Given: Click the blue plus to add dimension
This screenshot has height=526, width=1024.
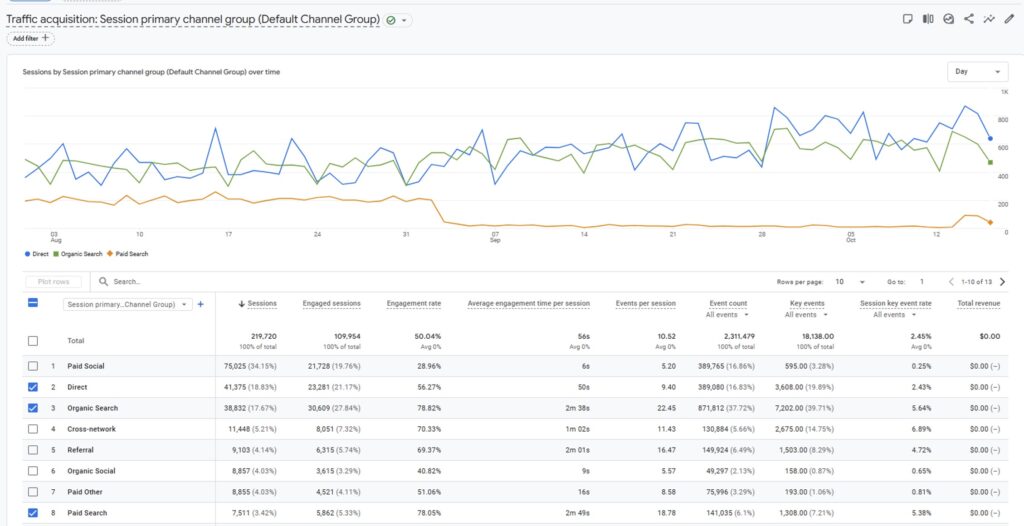Looking at the screenshot, I should pyautogui.click(x=200, y=304).
